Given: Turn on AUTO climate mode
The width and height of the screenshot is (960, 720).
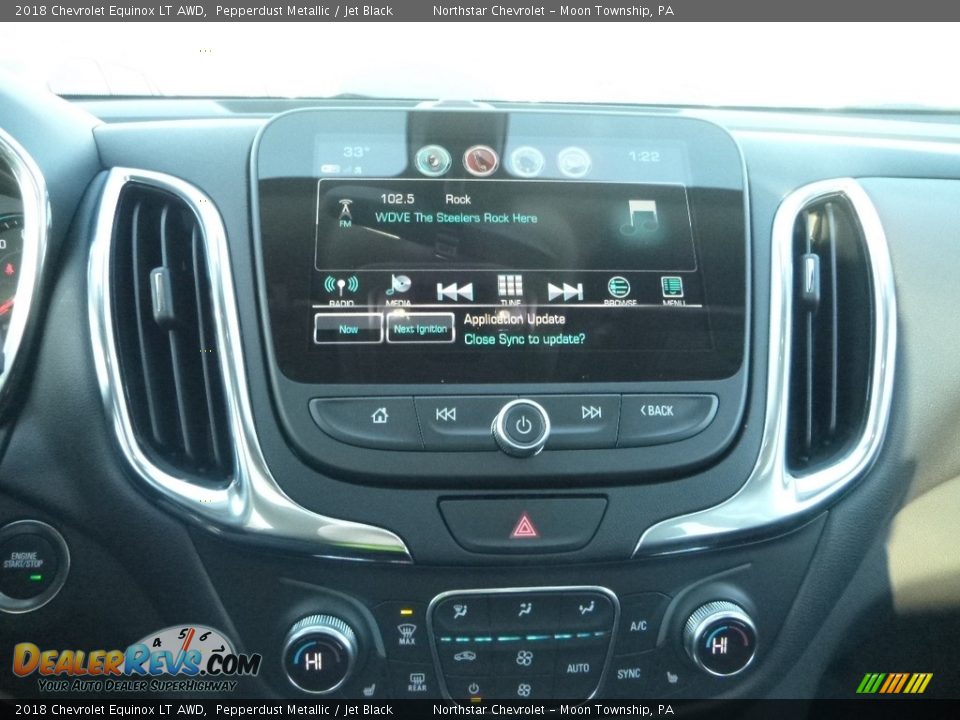Looking at the screenshot, I should [578, 669].
